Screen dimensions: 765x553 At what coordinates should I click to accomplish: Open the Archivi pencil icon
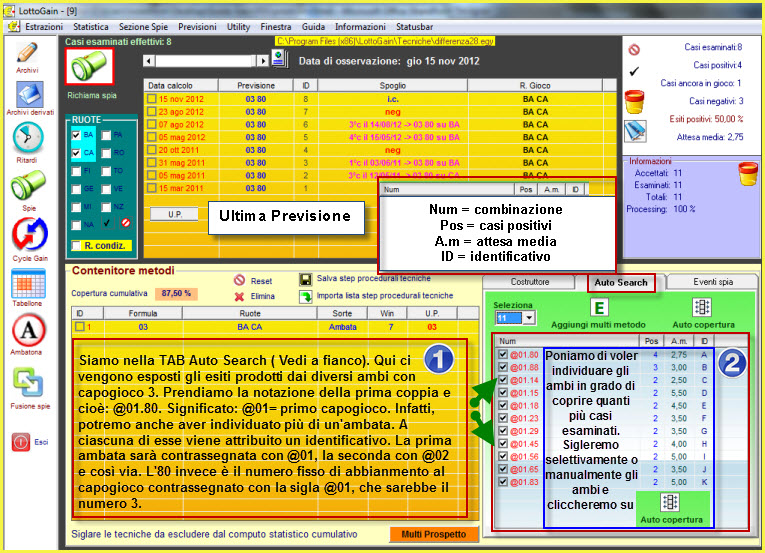click(x=27, y=53)
